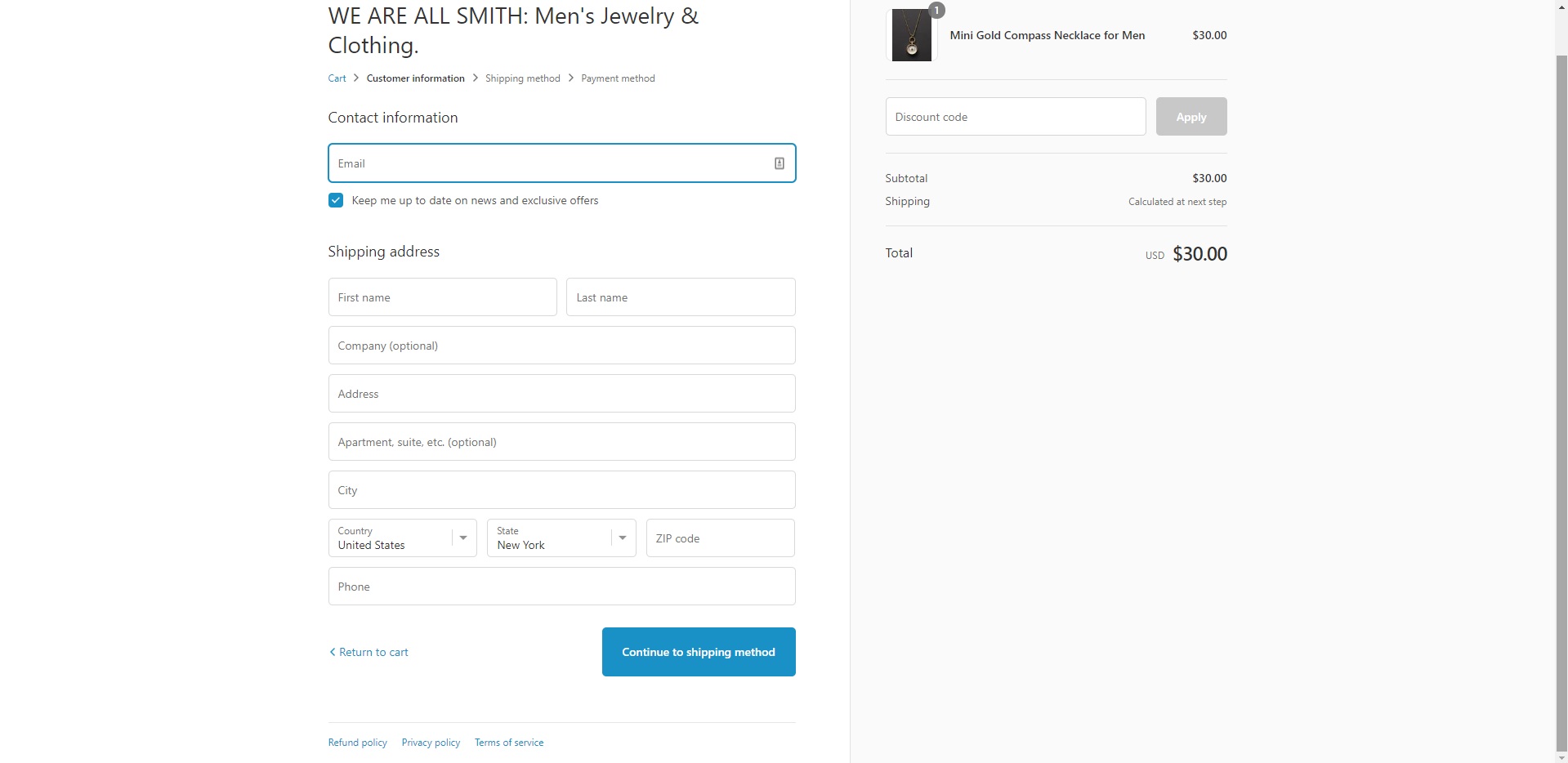Click the compass necklace product thumbnail
Viewport: 1568px width, 763px height.
point(911,35)
